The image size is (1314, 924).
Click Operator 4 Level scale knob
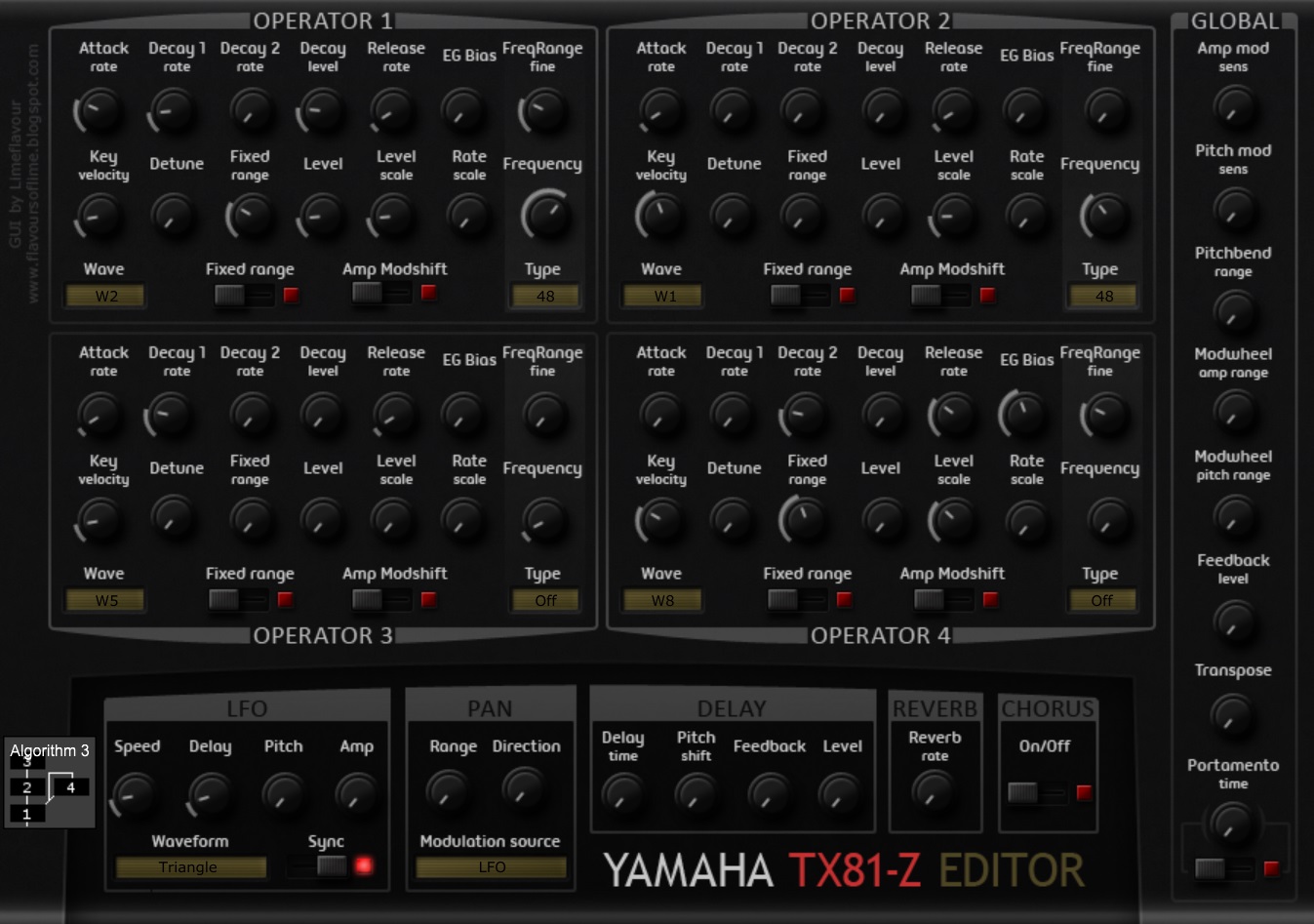click(952, 520)
